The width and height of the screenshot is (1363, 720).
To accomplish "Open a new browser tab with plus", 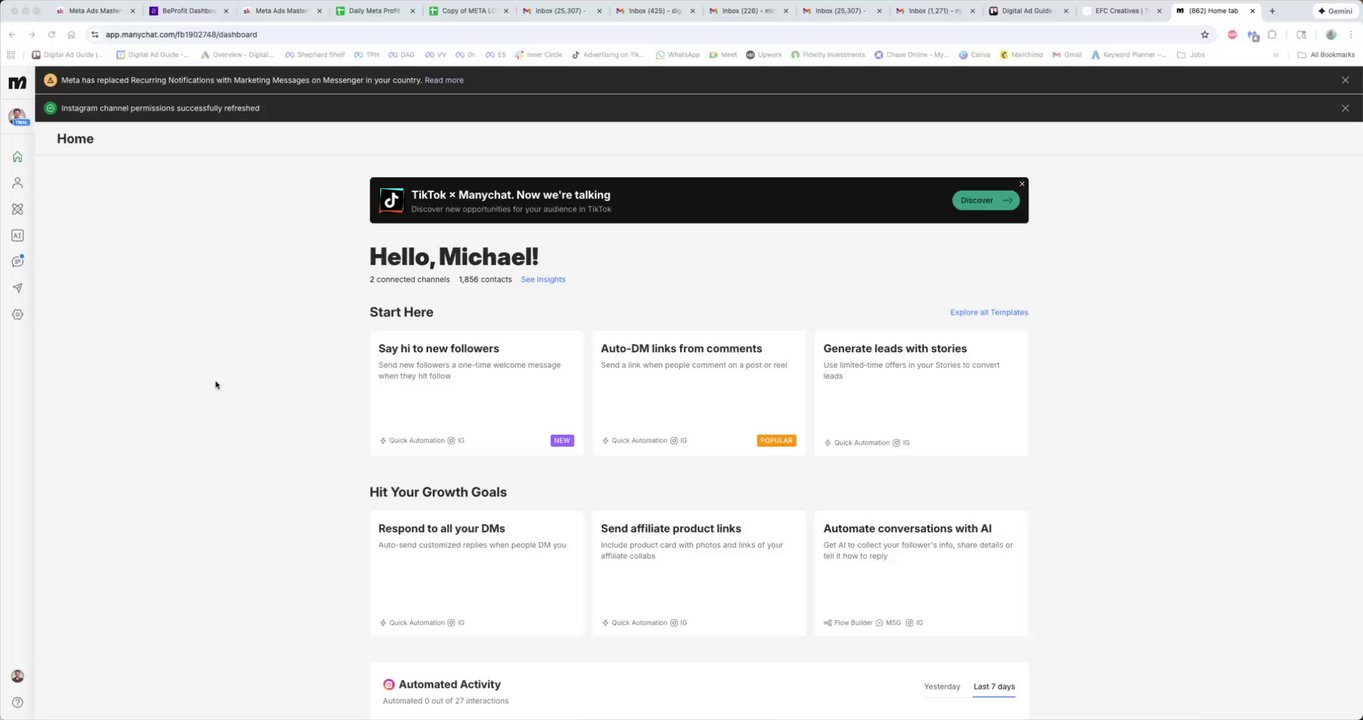I will pos(1272,11).
